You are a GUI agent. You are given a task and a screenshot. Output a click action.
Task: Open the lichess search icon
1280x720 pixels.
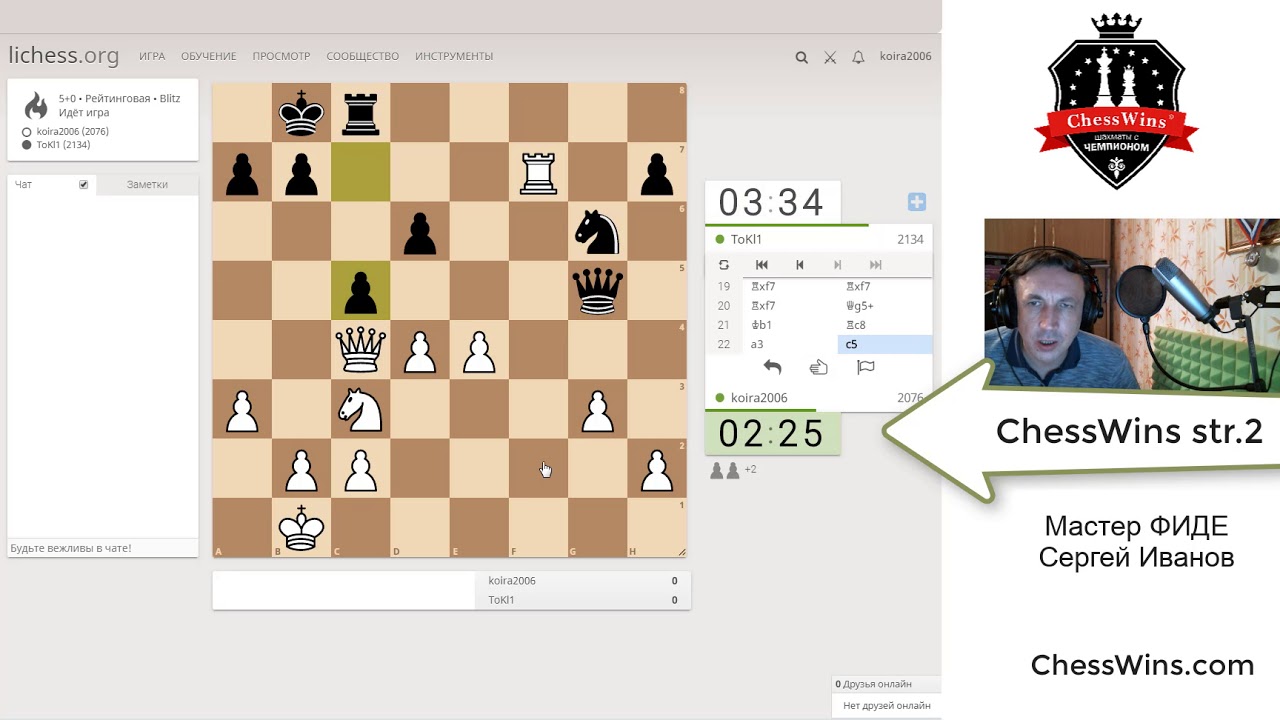pyautogui.click(x=801, y=57)
